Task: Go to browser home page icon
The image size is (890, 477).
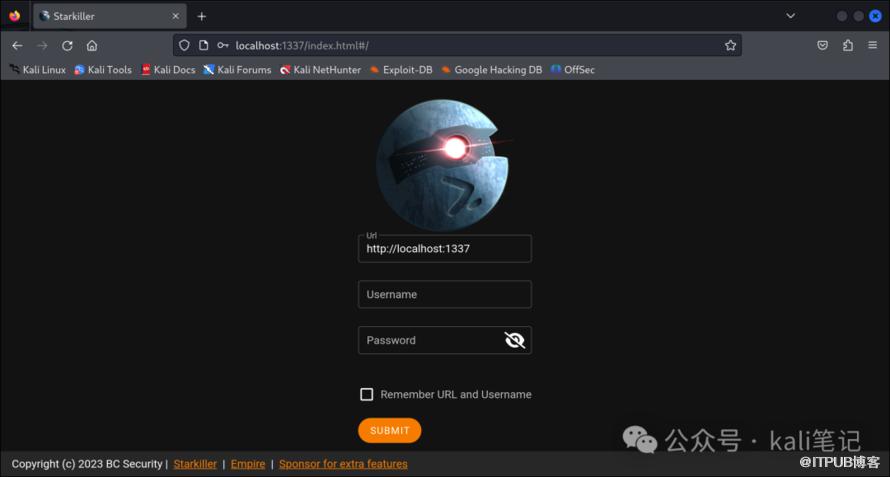Action: (x=92, y=45)
